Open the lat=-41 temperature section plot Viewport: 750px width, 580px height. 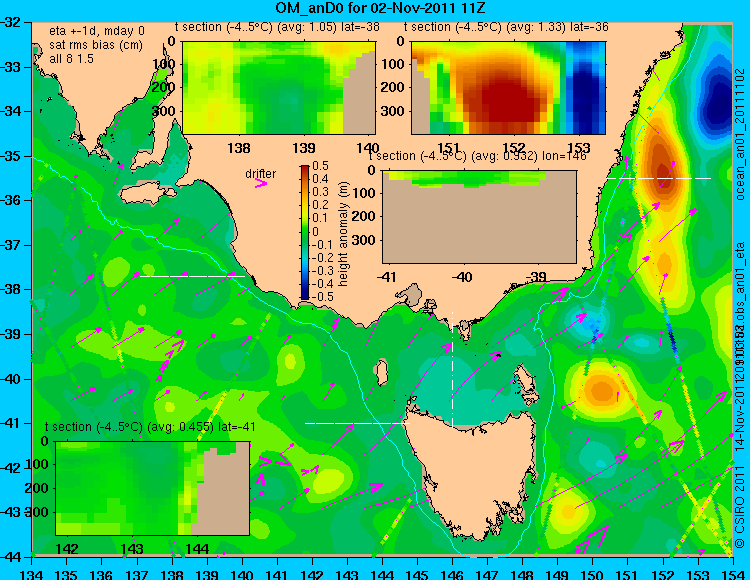pyautogui.click(x=153, y=488)
